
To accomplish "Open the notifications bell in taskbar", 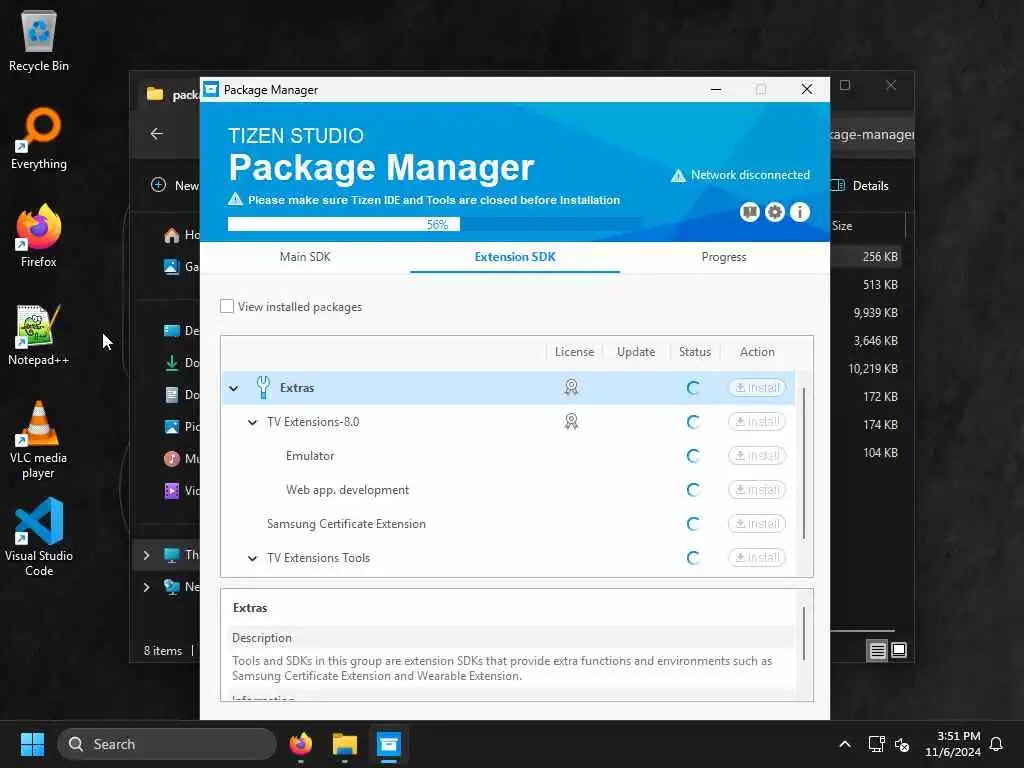I will [996, 744].
